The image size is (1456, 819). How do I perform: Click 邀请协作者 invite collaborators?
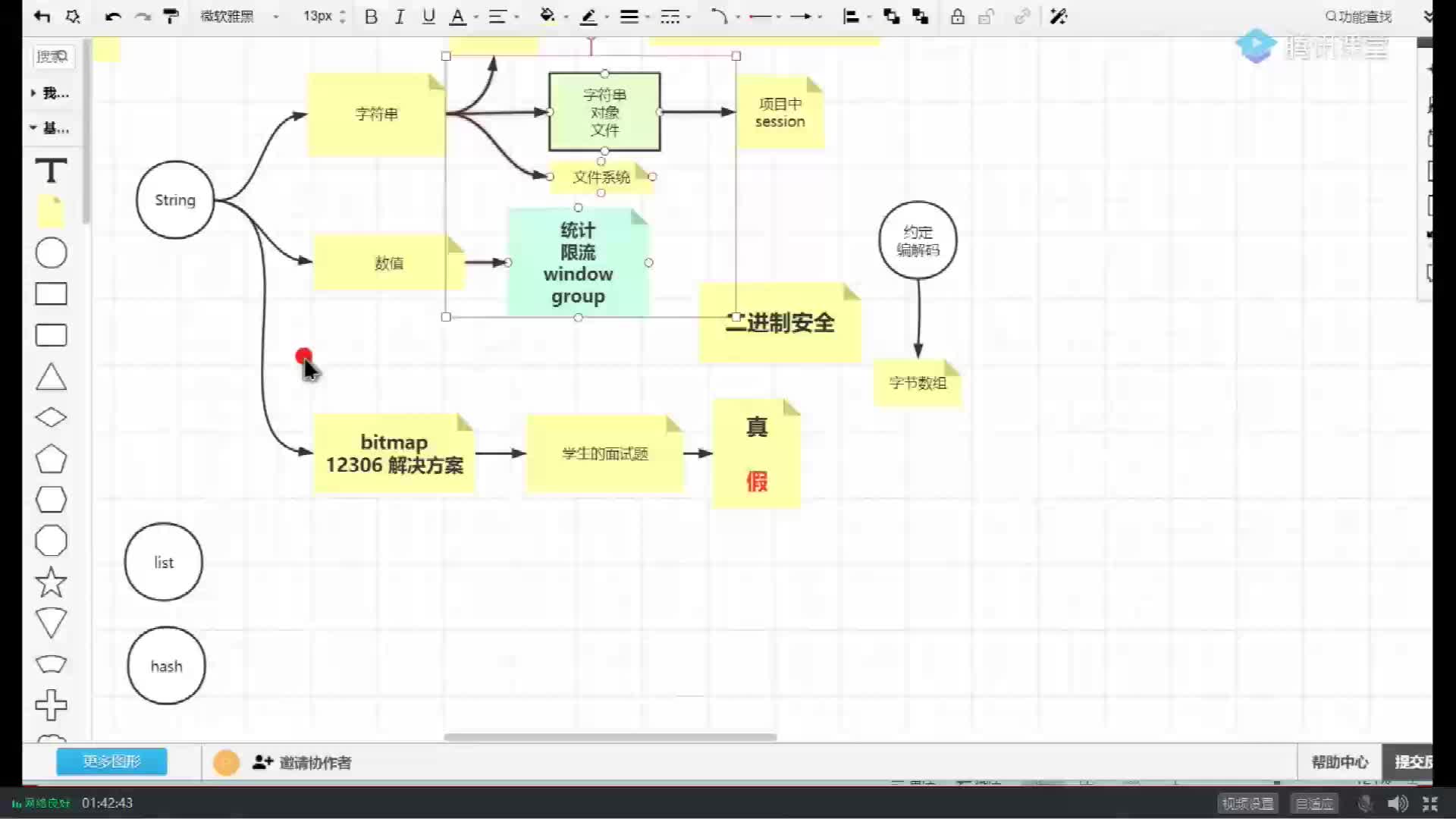302,763
